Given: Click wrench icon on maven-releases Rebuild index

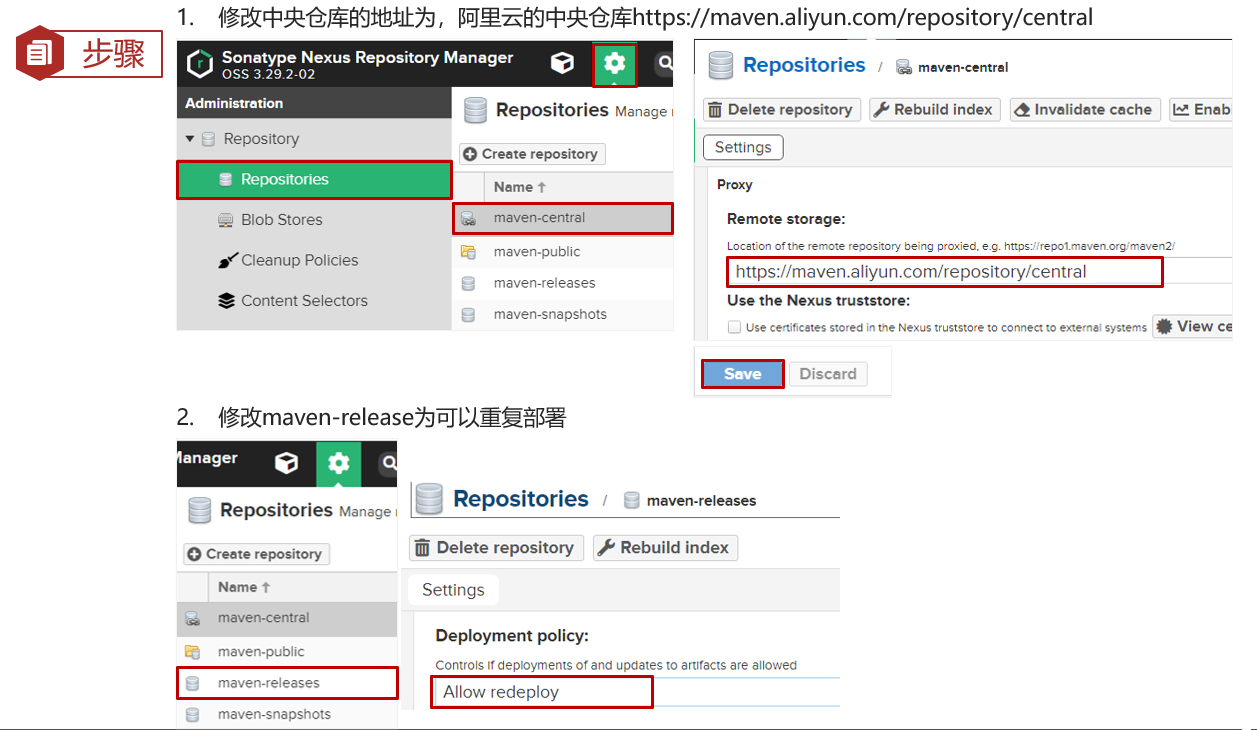Looking at the screenshot, I should (606, 548).
